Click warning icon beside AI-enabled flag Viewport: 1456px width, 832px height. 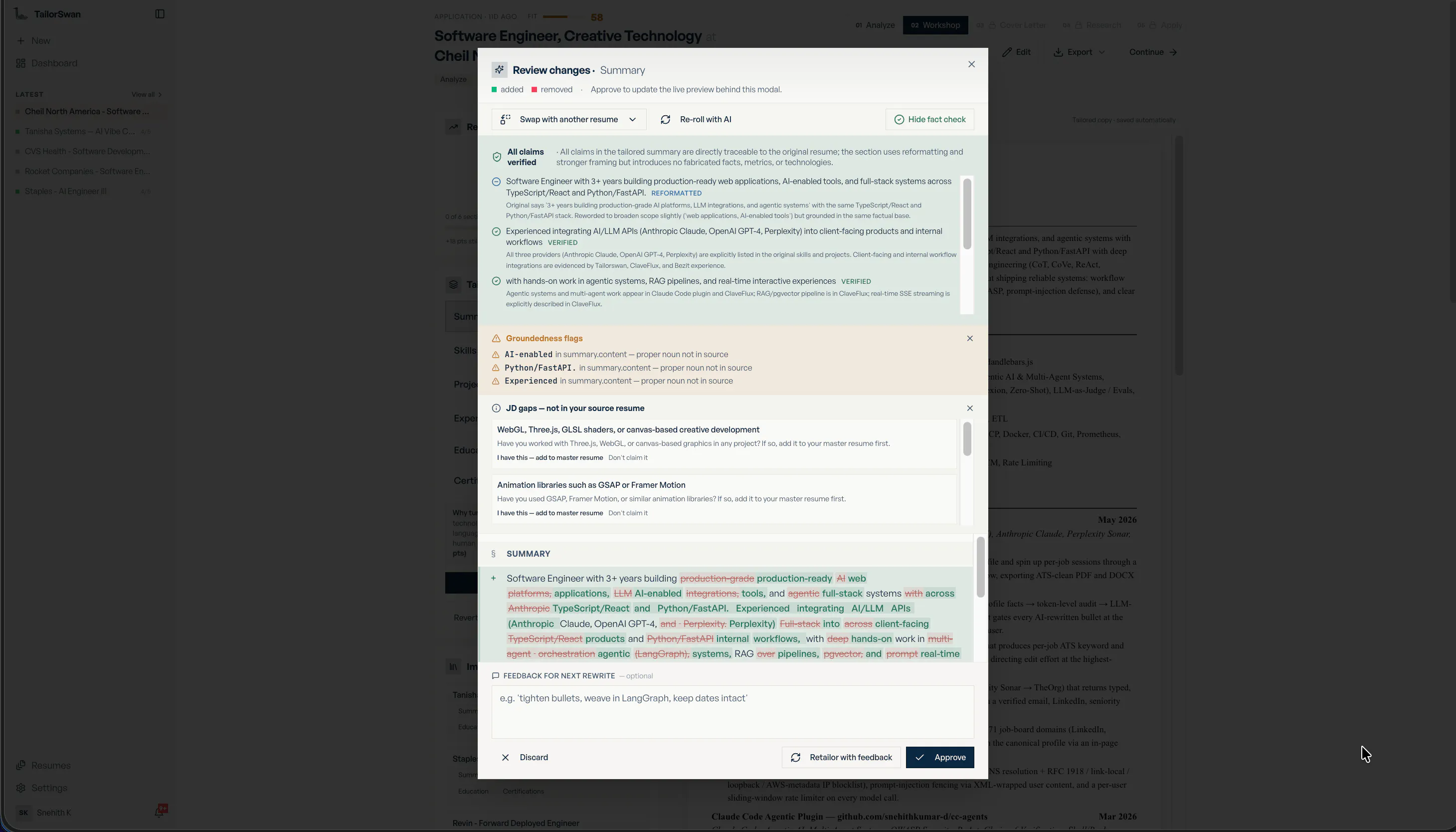pos(496,355)
